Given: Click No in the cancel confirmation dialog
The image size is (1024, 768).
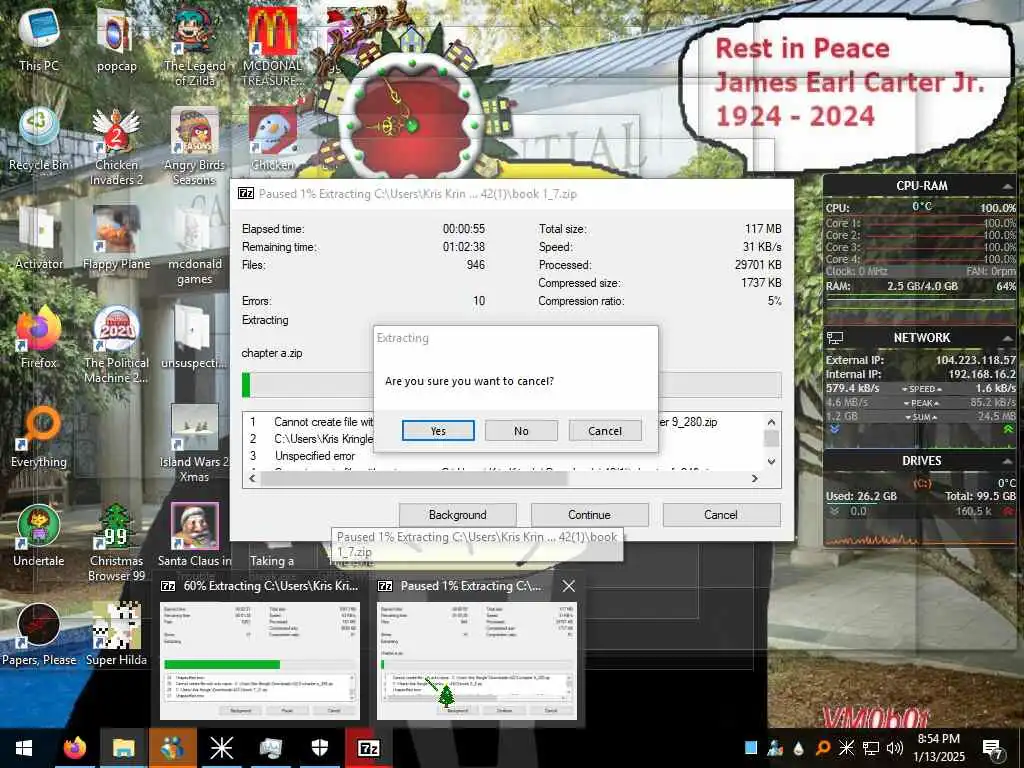Looking at the screenshot, I should [x=521, y=430].
